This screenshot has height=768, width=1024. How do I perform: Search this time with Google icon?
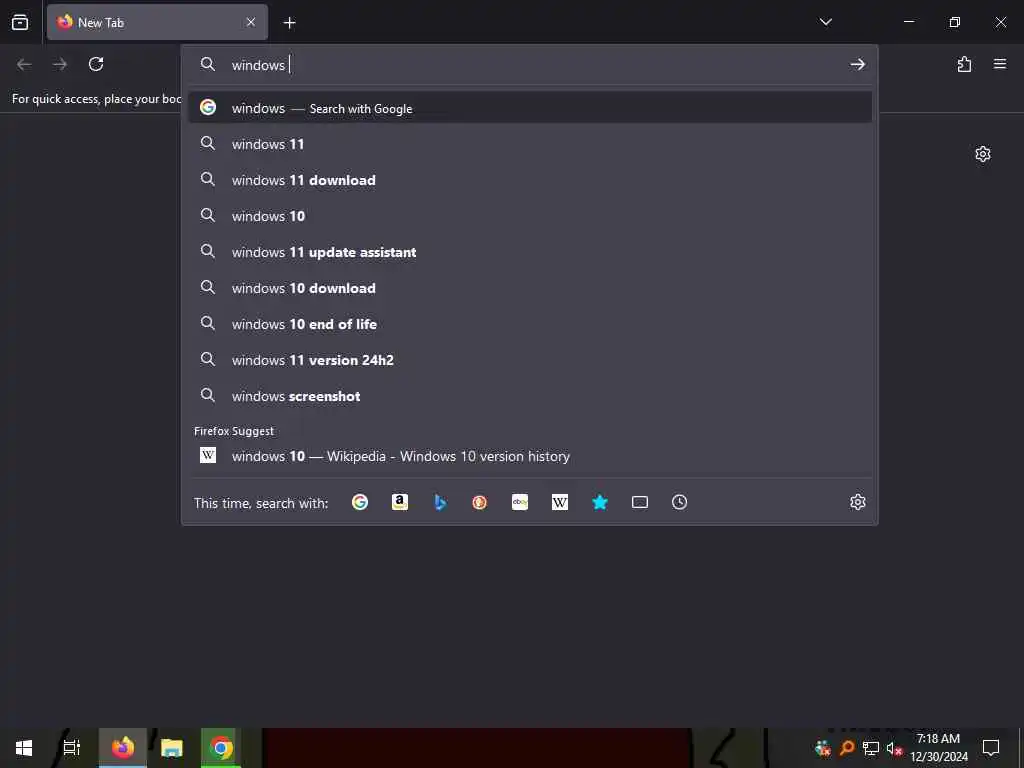tap(360, 502)
